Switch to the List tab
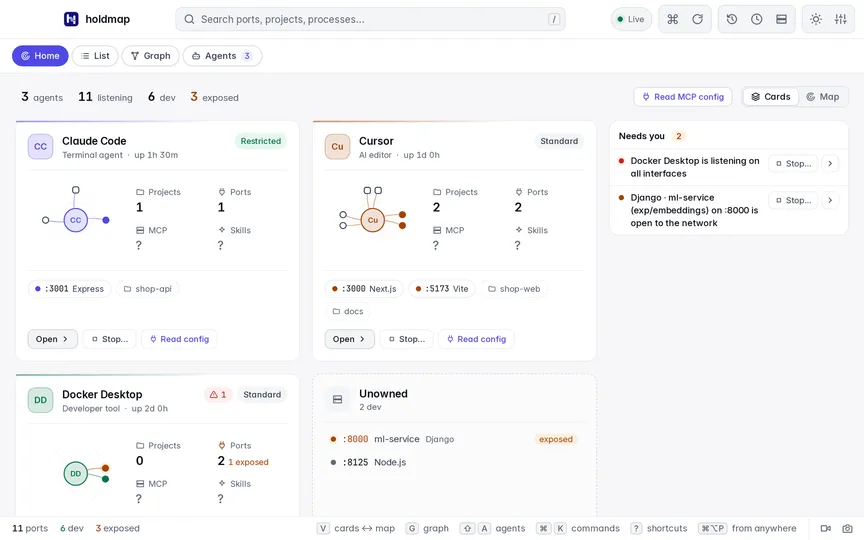This screenshot has height=540, width=864. coord(95,56)
